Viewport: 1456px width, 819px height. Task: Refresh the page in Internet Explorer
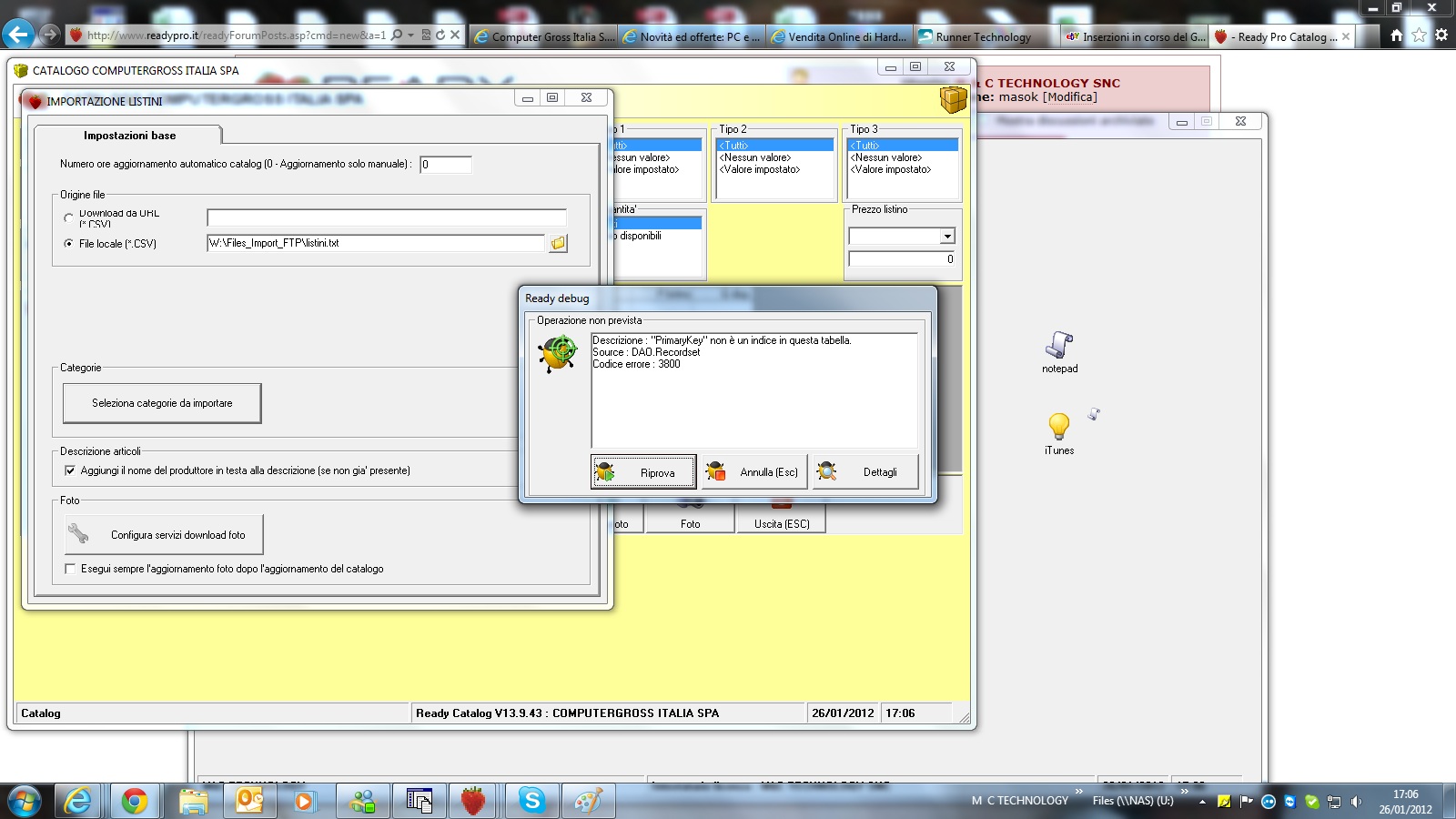440,35
